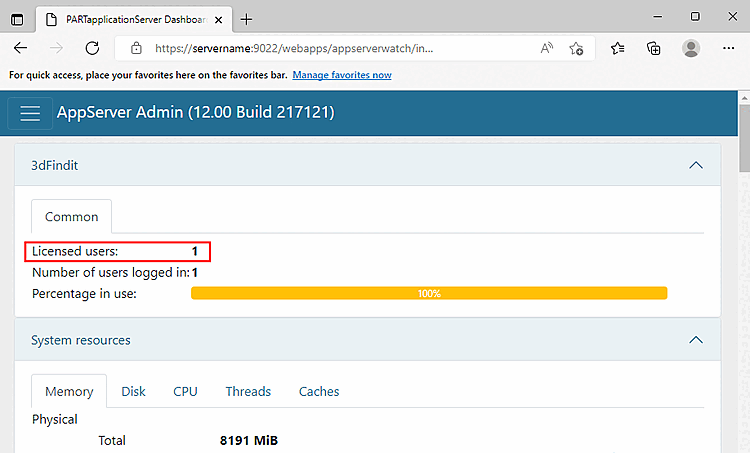The height and width of the screenshot is (453, 750).
Task: Switch to the CPU tab
Action: click(x=185, y=391)
